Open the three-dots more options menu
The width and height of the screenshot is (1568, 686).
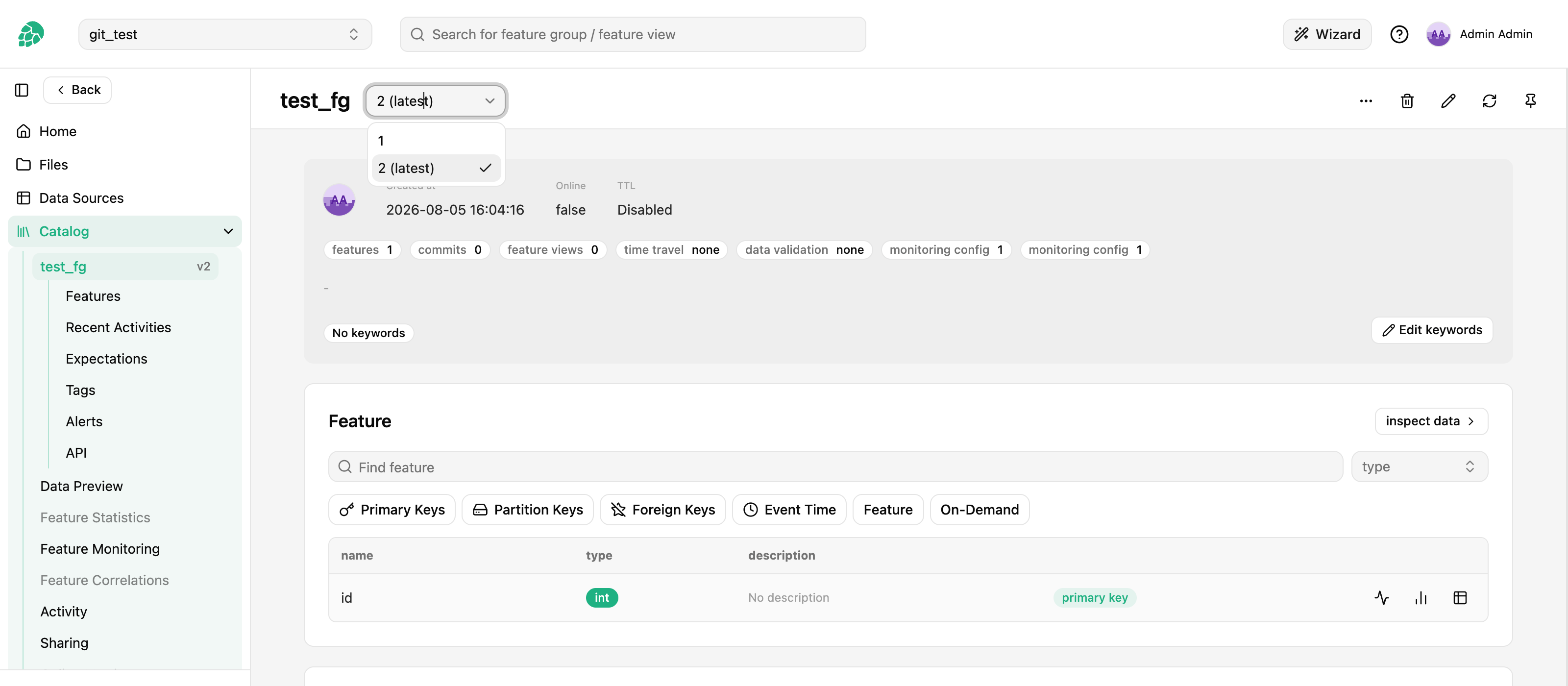[1366, 101]
